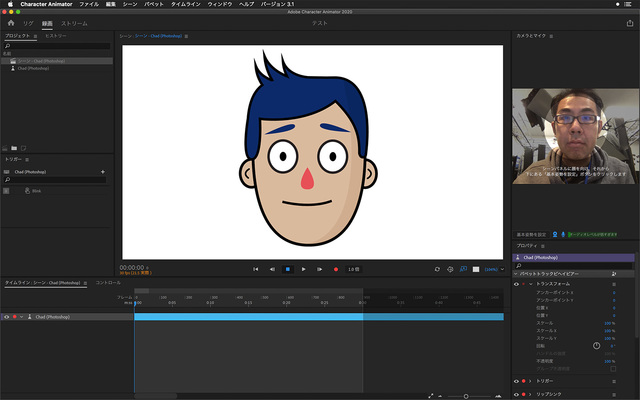Image resolution: width=640 pixels, height=400 pixels.
Task: Click the go-to-start playback icon
Action: click(256, 269)
